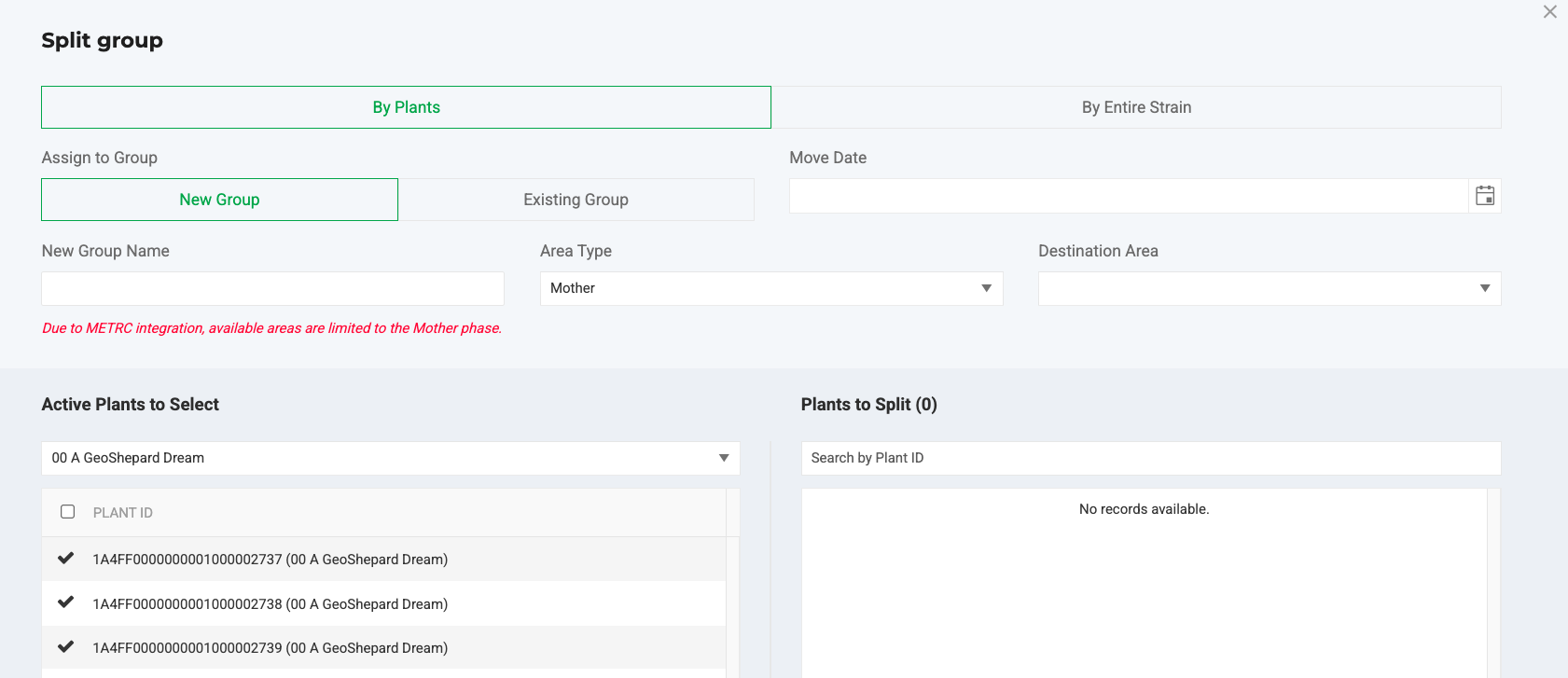Open the Destination Area dropdown
Screen dimensions: 1568x678
[1484, 288]
